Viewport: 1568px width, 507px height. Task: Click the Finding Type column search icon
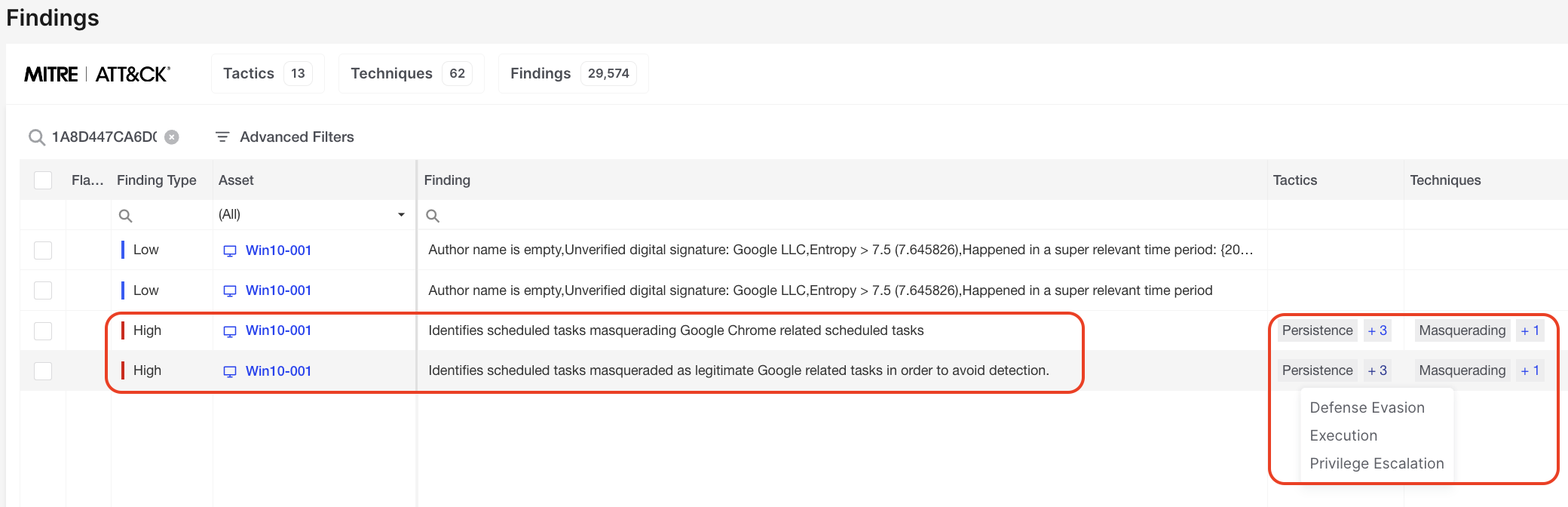[126, 216]
